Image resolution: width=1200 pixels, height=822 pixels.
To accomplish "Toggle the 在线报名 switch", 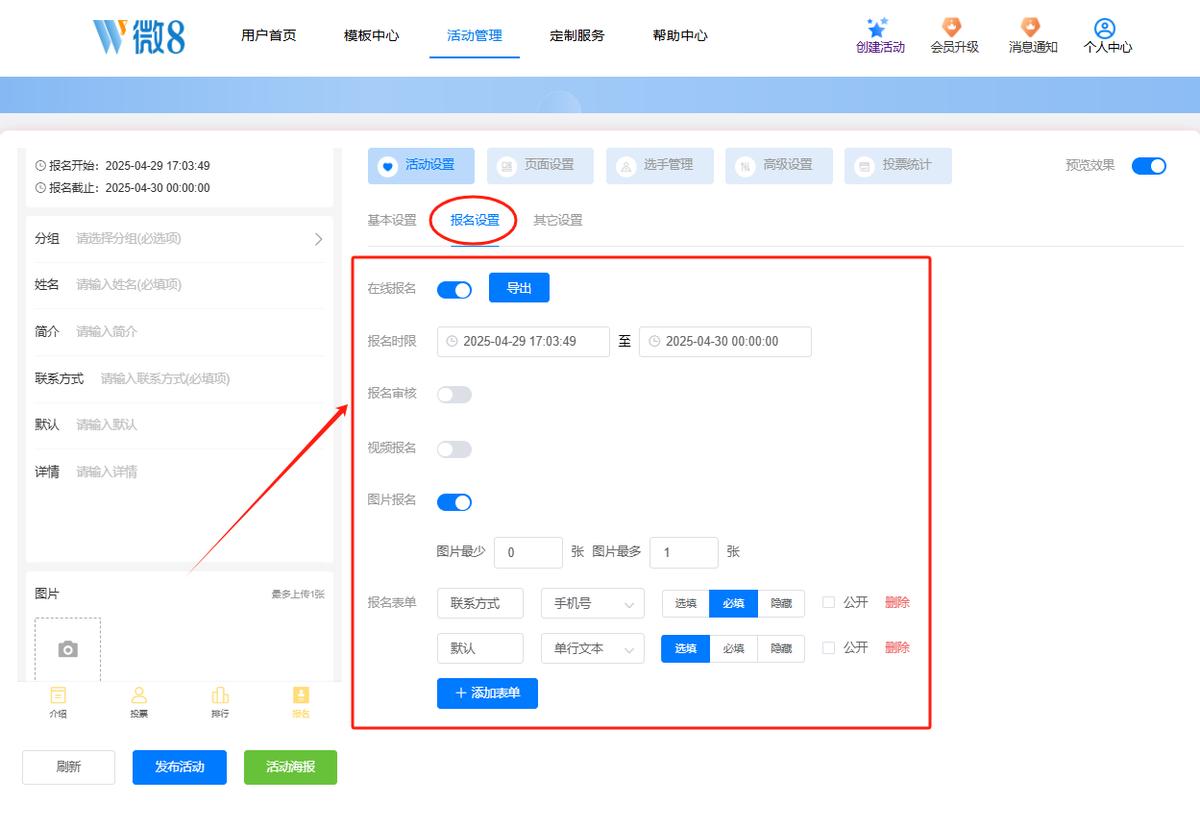I will coord(454,289).
